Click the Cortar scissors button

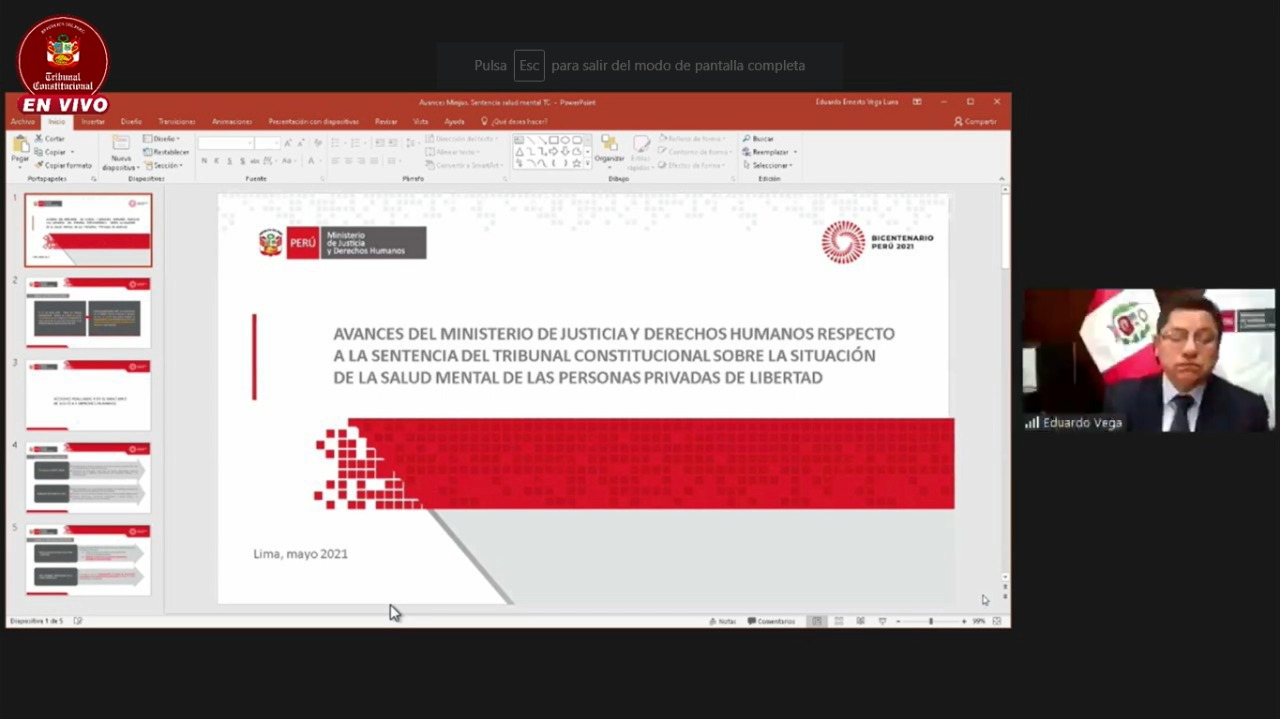(50, 139)
